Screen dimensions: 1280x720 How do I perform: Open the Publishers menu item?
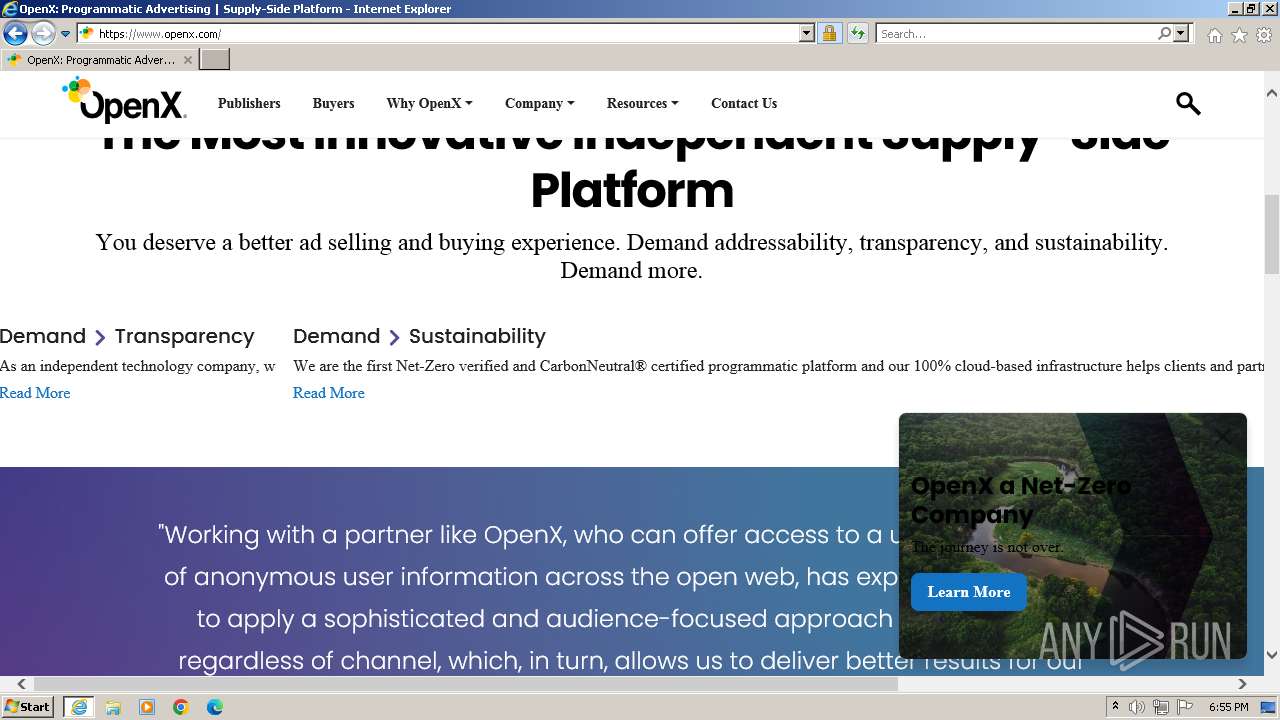tap(249, 103)
